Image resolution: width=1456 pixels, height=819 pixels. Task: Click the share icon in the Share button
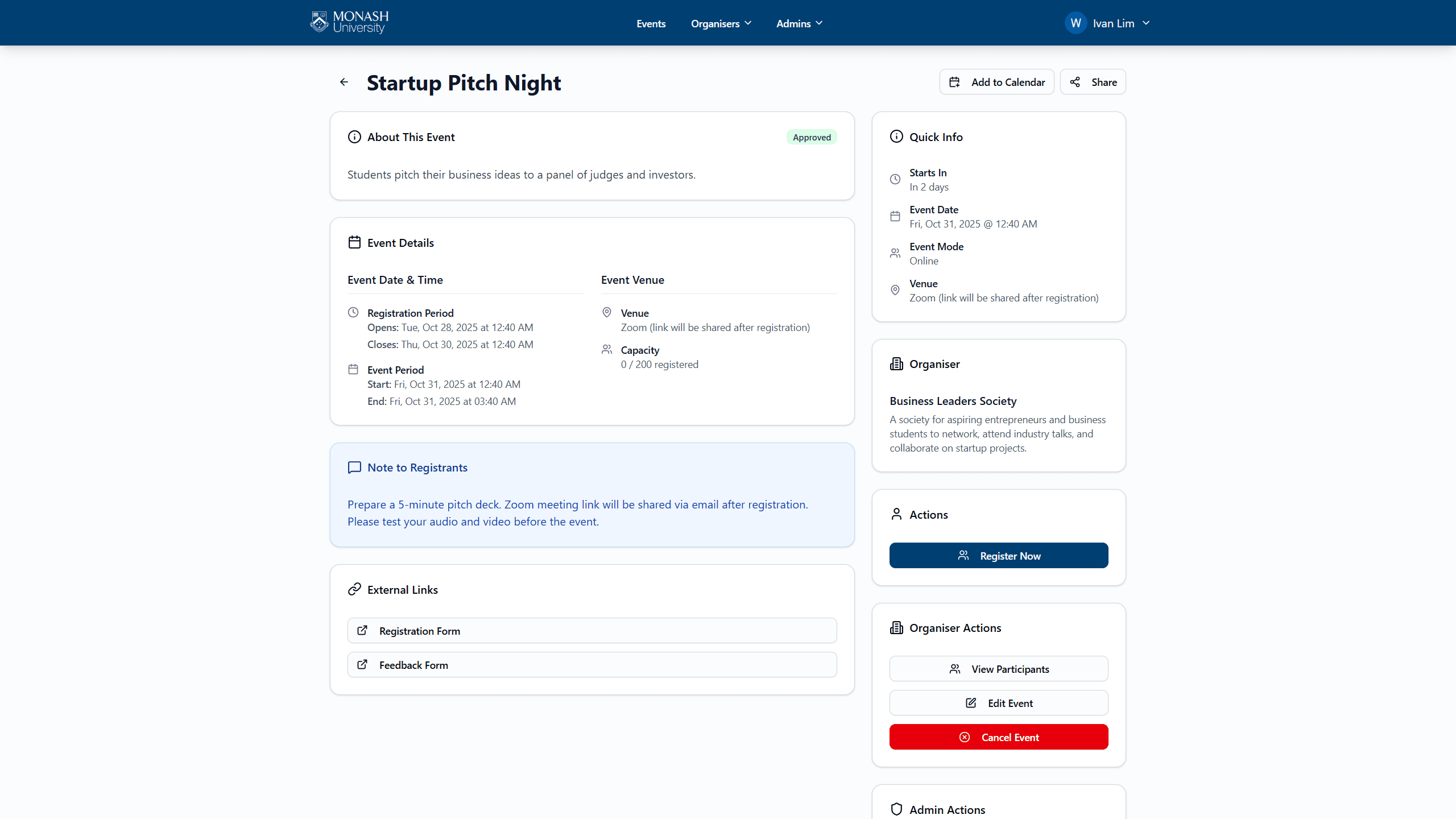1074,82
